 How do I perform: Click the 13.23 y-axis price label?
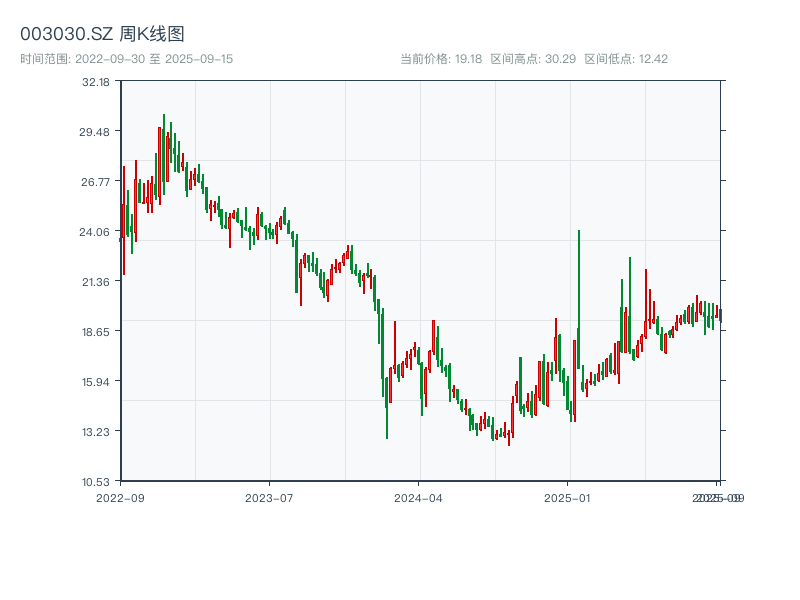[96, 431]
